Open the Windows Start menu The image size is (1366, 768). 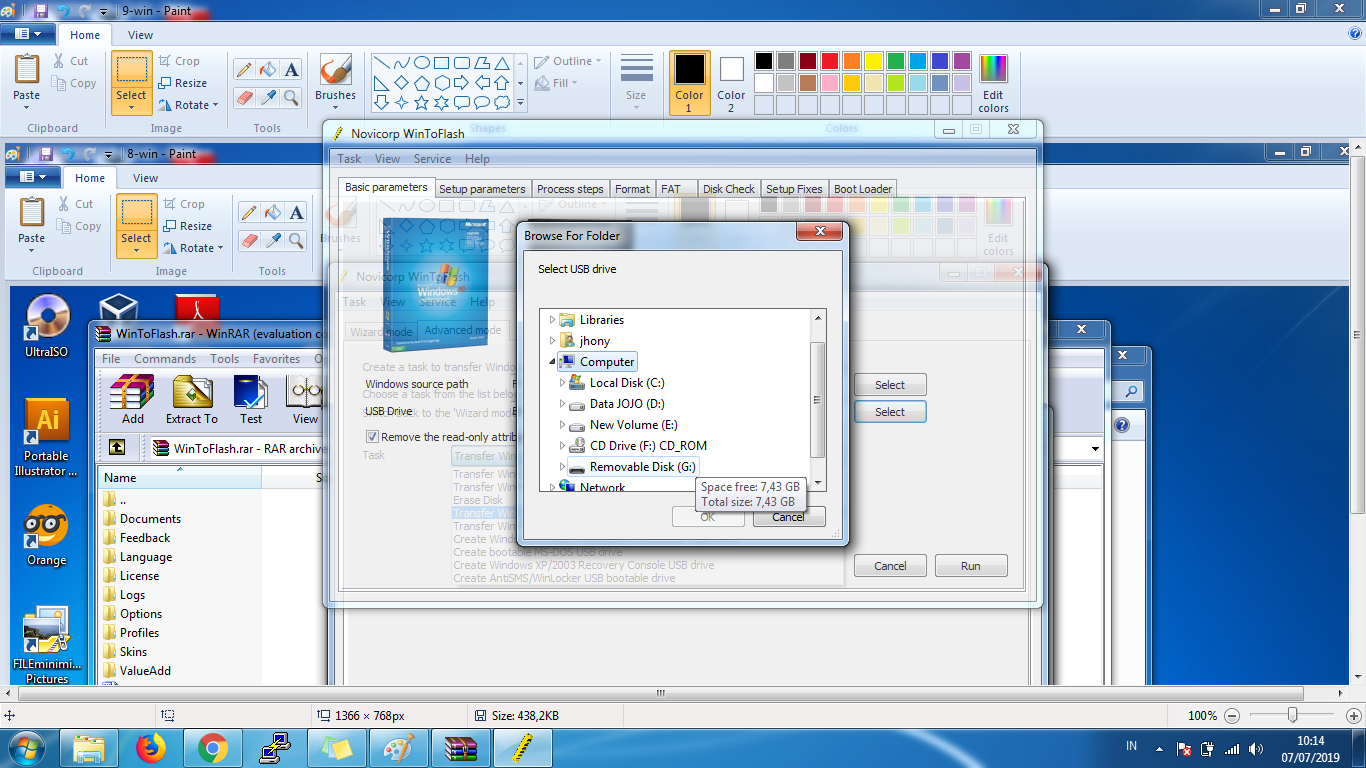pyautogui.click(x=27, y=748)
